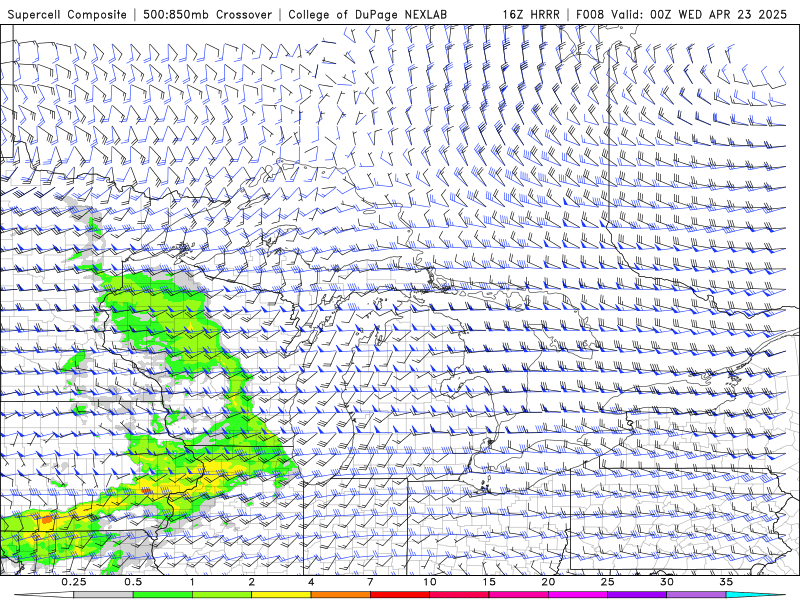Click the legend value 10

(430, 582)
